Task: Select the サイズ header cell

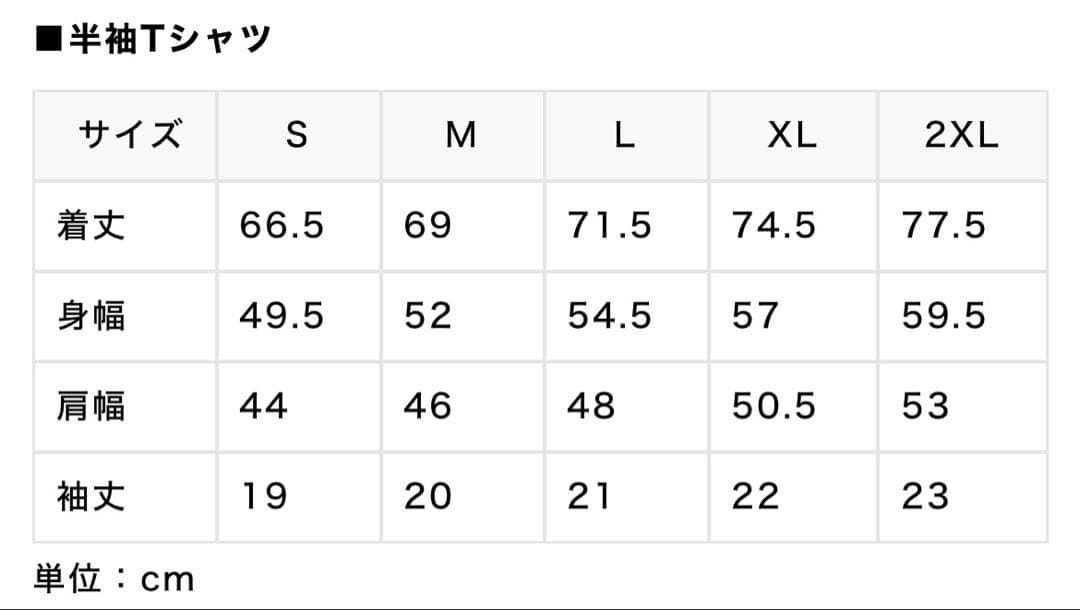Action: [125, 136]
